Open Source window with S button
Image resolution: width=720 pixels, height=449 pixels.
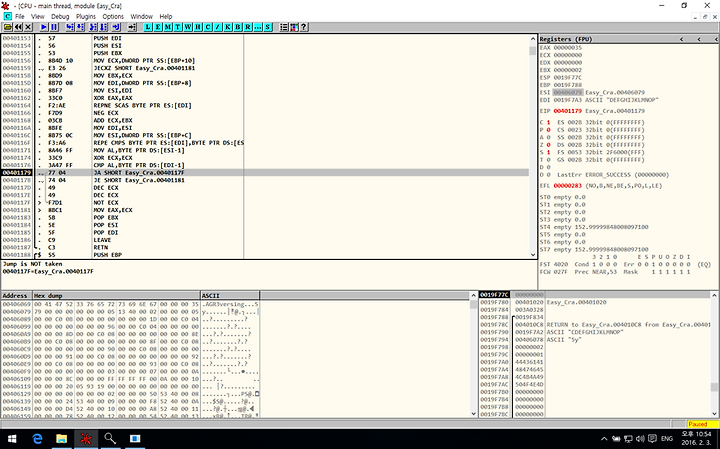[268, 27]
